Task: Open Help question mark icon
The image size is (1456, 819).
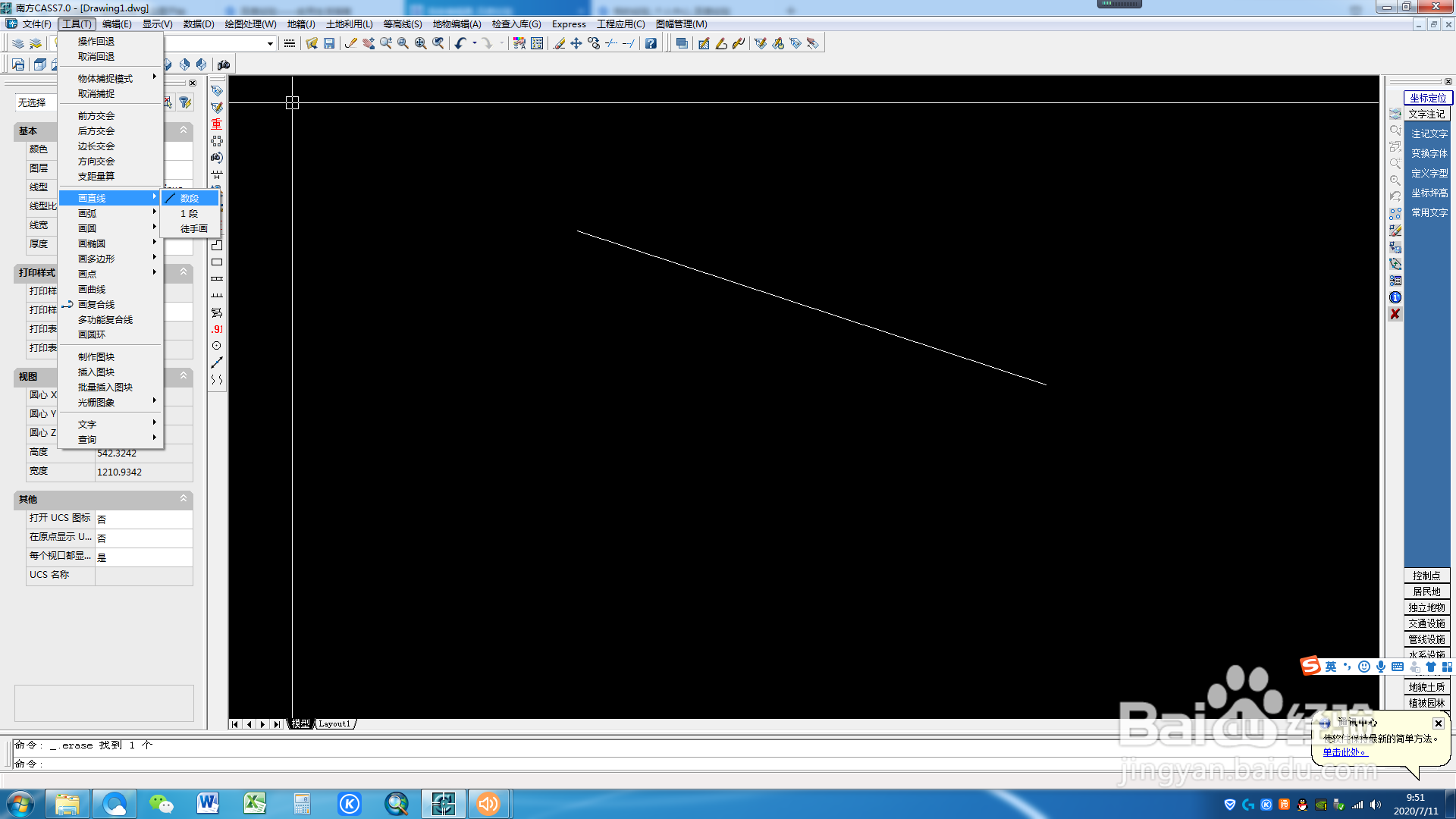Action: 651,43
